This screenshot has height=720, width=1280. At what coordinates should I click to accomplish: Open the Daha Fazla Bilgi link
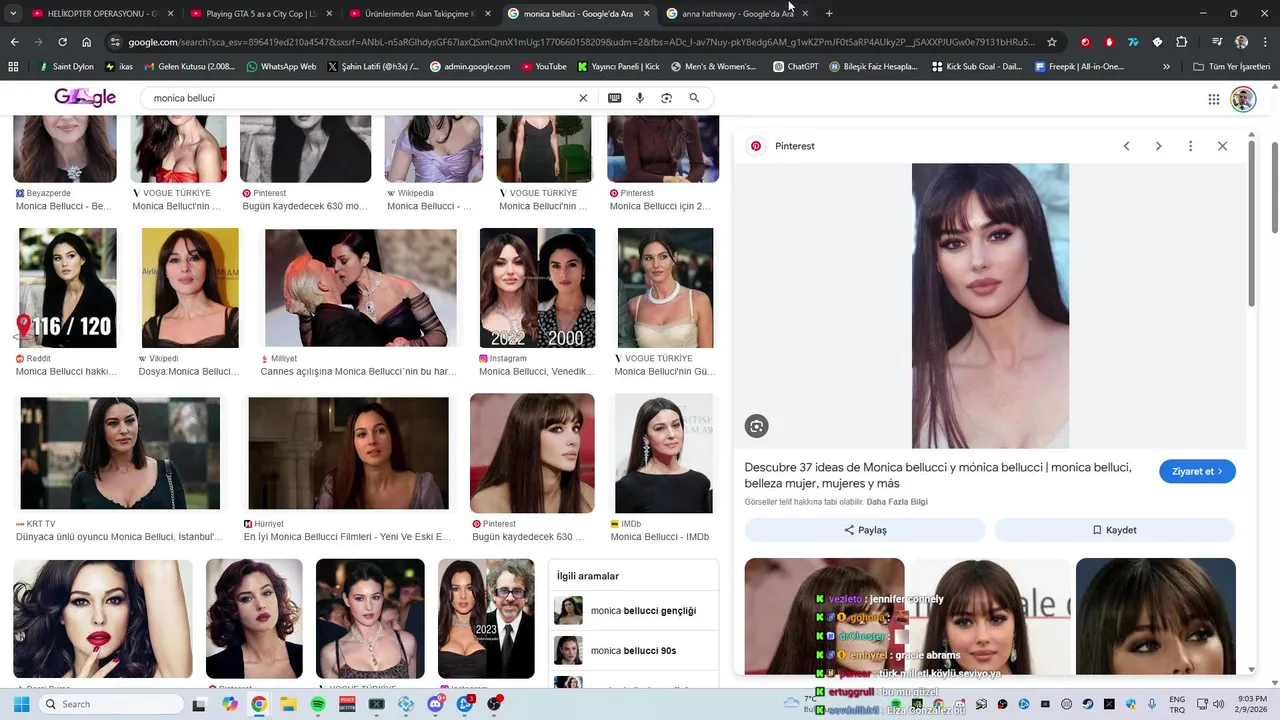tap(897, 502)
